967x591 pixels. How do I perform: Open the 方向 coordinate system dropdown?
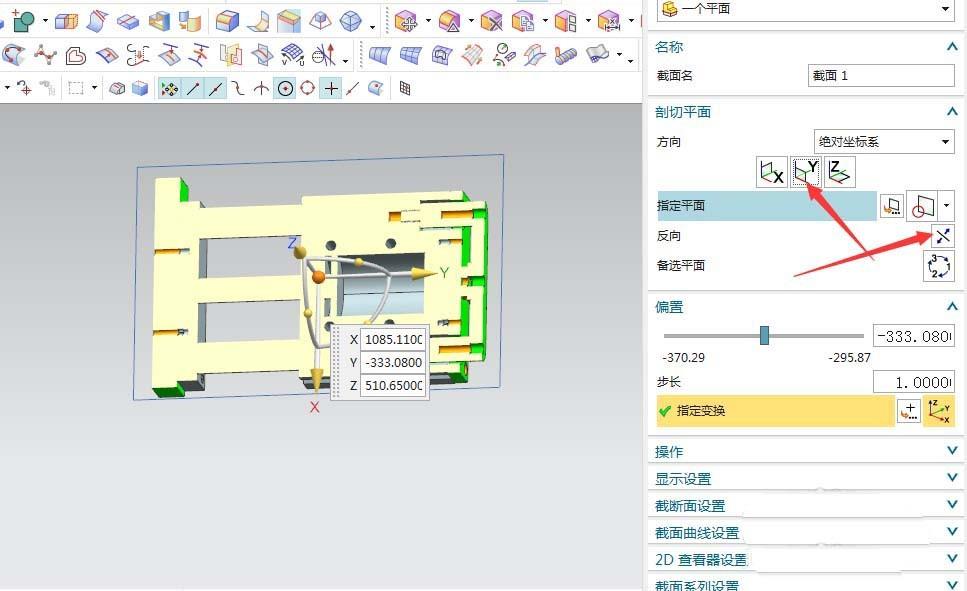click(x=881, y=141)
